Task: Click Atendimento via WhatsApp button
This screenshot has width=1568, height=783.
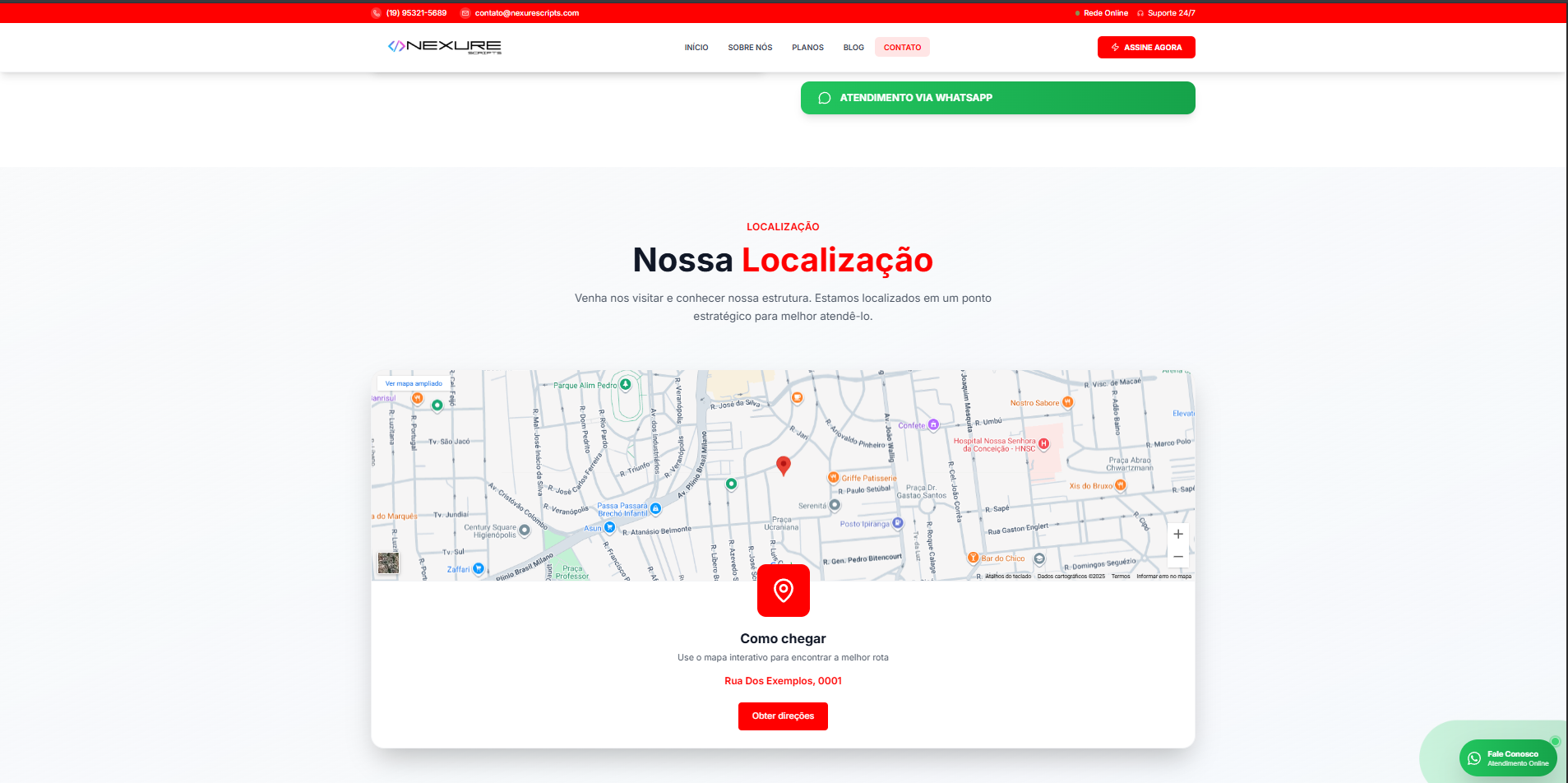Action: 997,98
